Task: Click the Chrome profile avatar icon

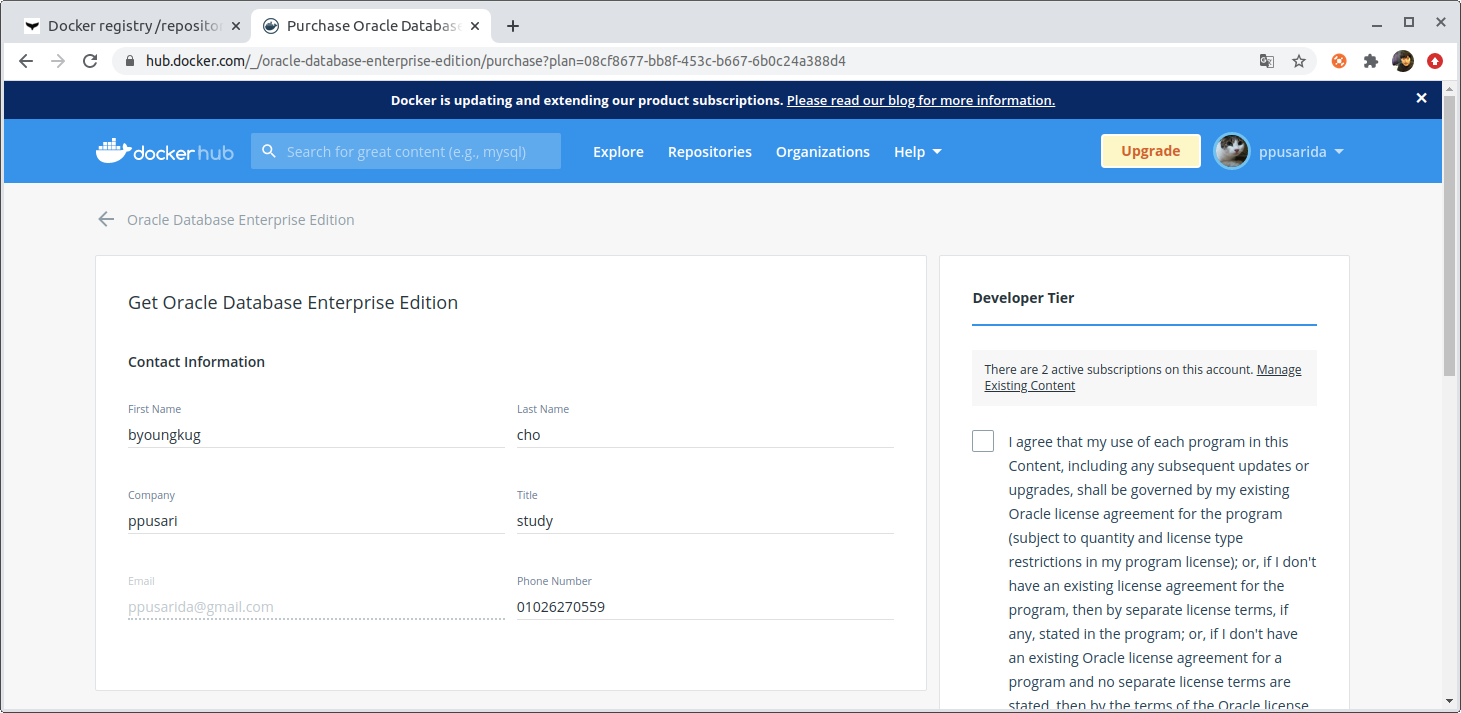Action: click(x=1403, y=61)
